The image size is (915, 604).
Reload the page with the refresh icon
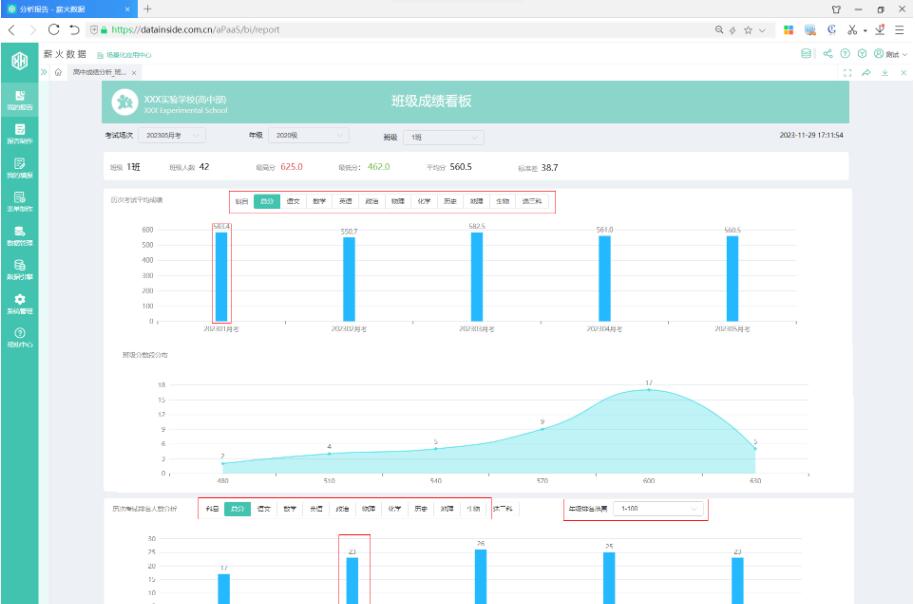pos(54,29)
